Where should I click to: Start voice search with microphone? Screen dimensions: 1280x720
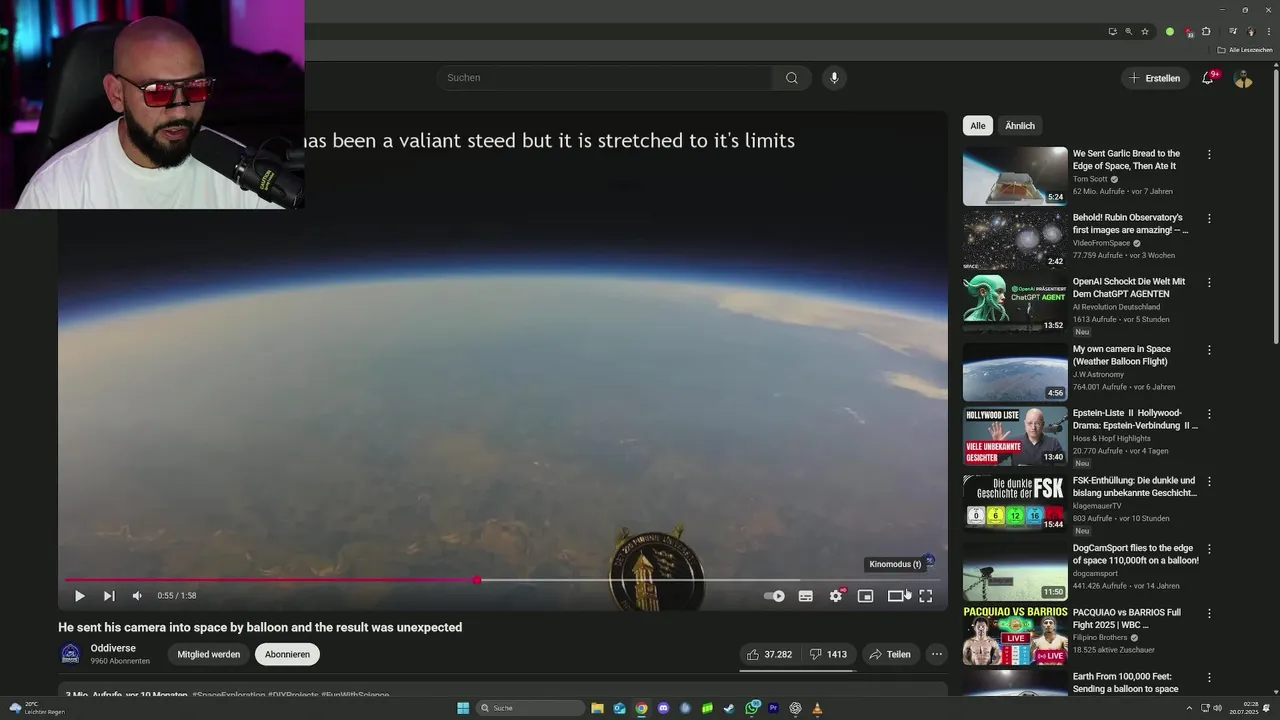834,78
